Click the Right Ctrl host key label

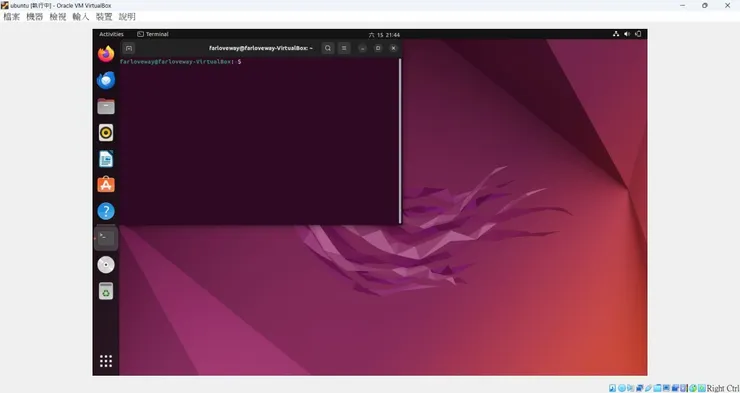click(x=723, y=388)
